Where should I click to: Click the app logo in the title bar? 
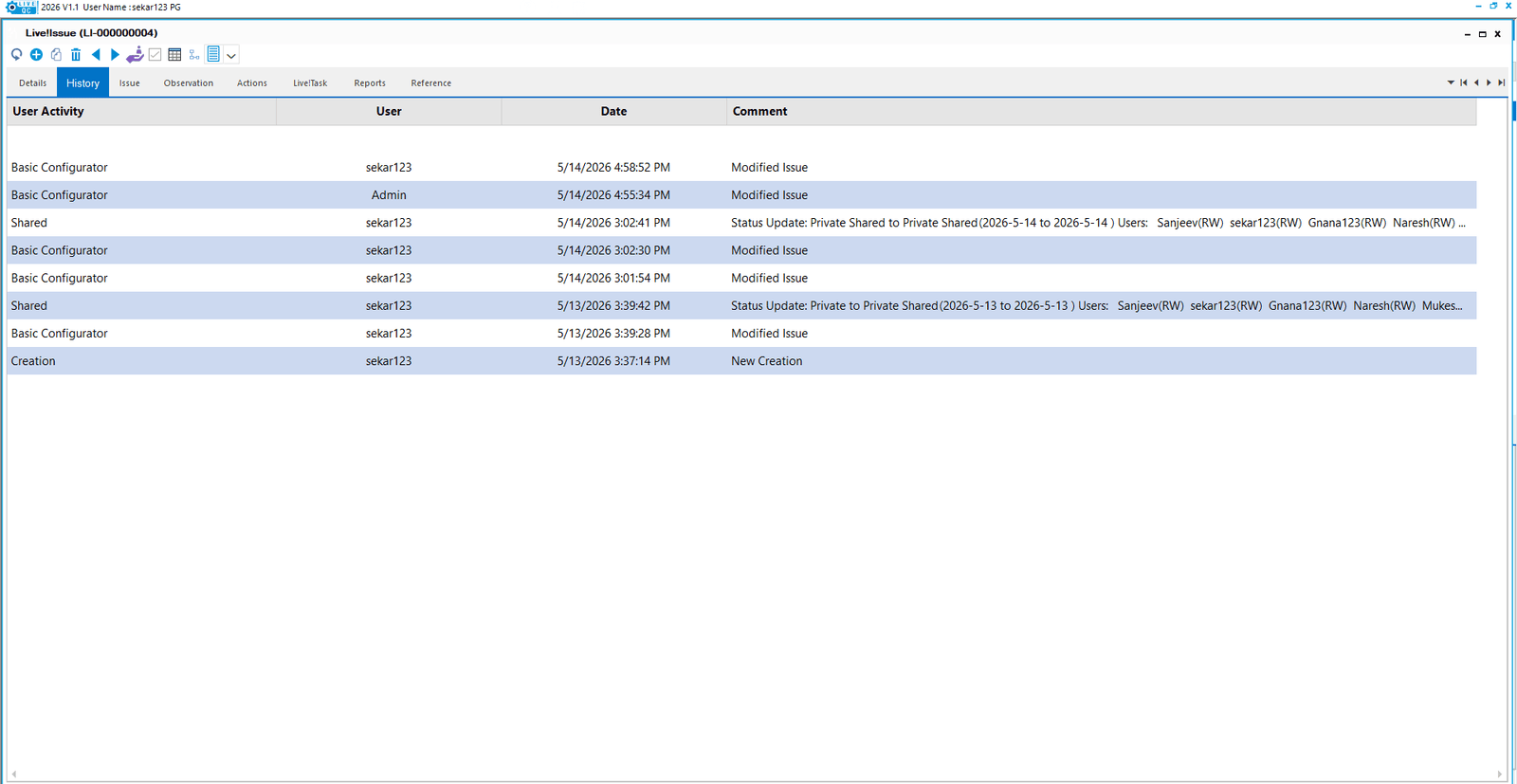[22, 7]
